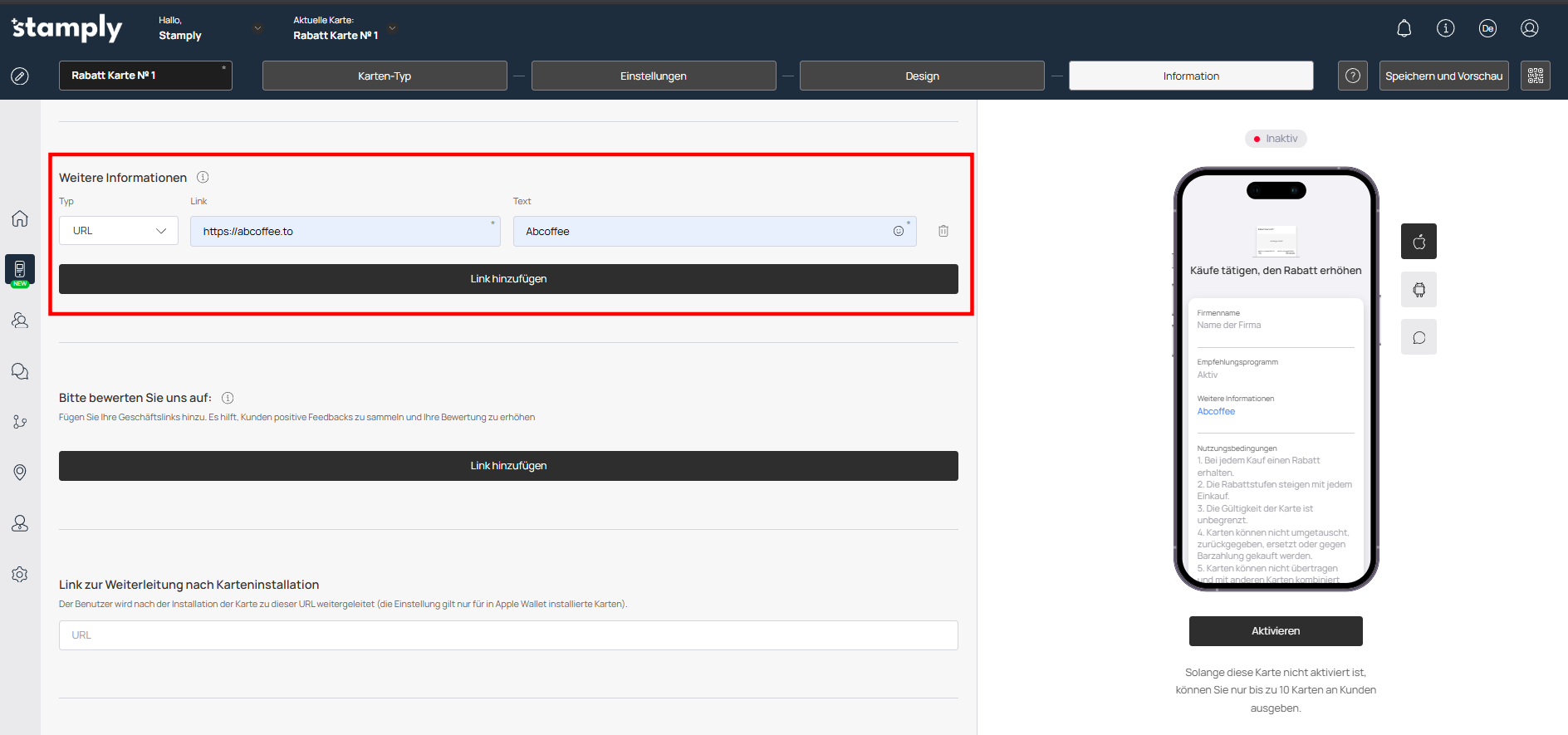This screenshot has width=1568, height=735.
Task: Open the location pin sidebar icon
Action: pos(20,473)
